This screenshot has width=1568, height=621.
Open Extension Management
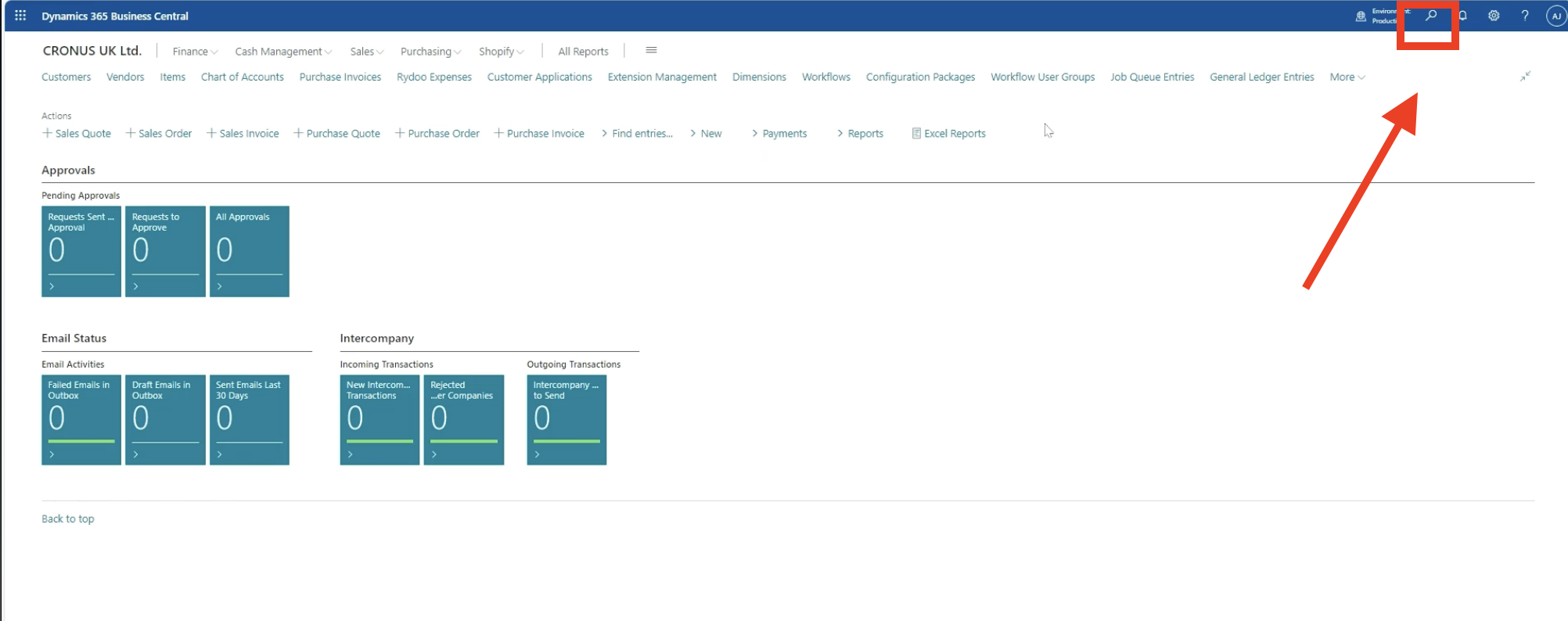[662, 77]
